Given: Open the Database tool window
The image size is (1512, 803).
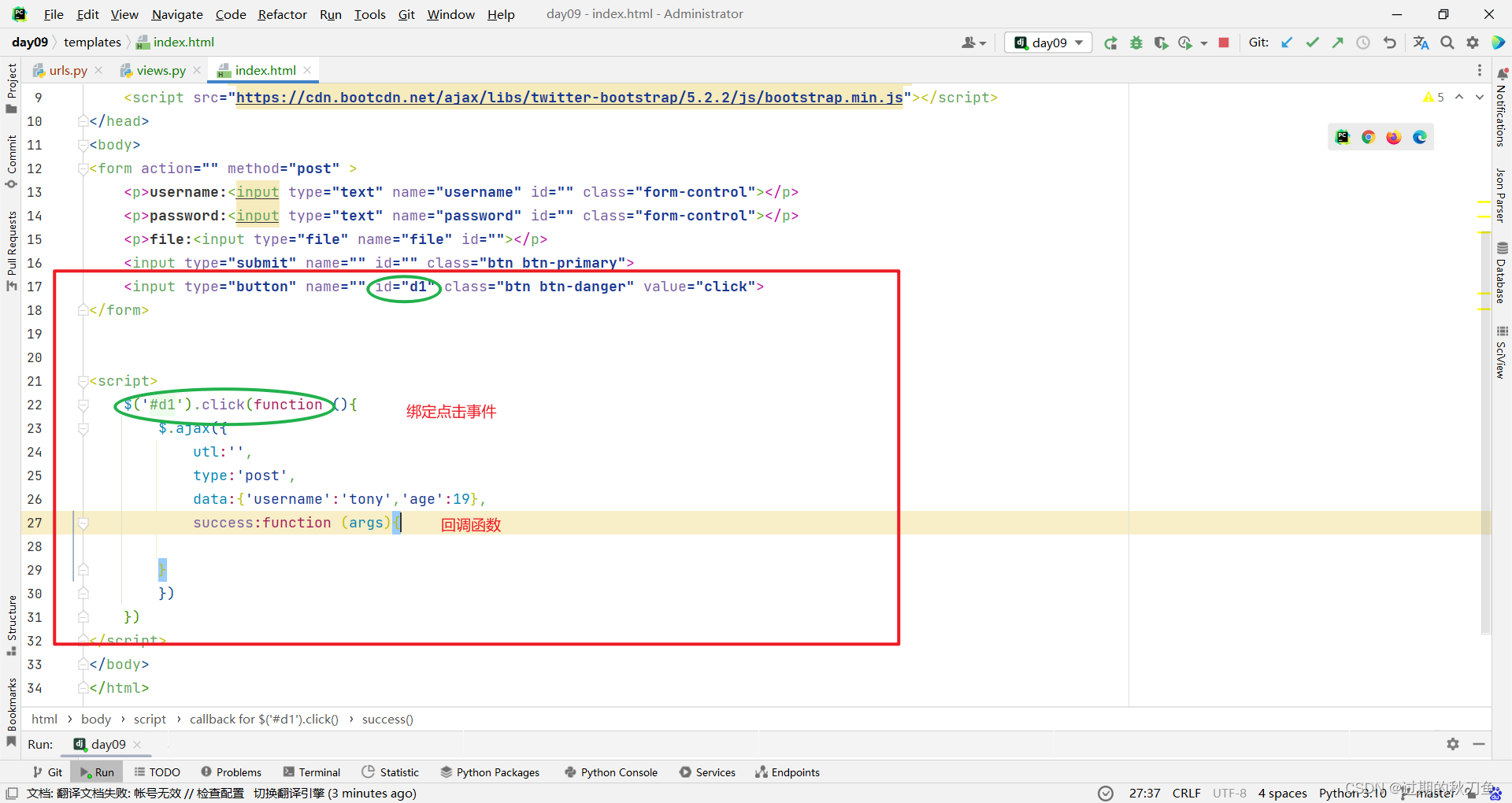Looking at the screenshot, I should (x=1502, y=272).
